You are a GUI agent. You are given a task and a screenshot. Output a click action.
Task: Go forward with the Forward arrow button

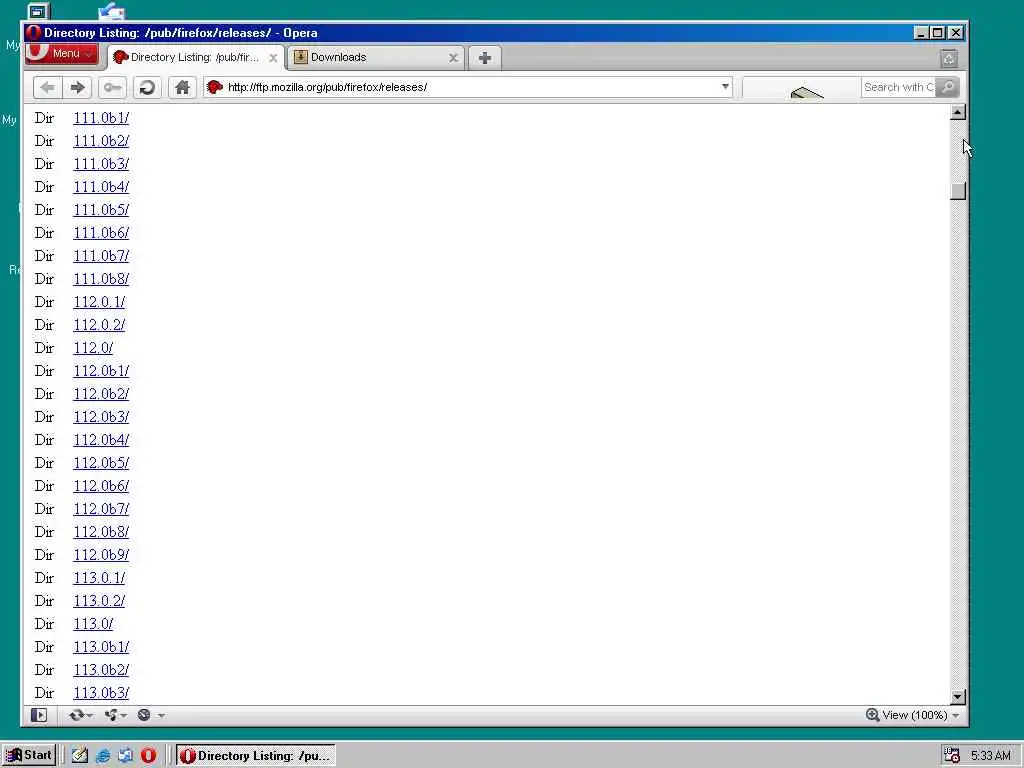click(77, 88)
